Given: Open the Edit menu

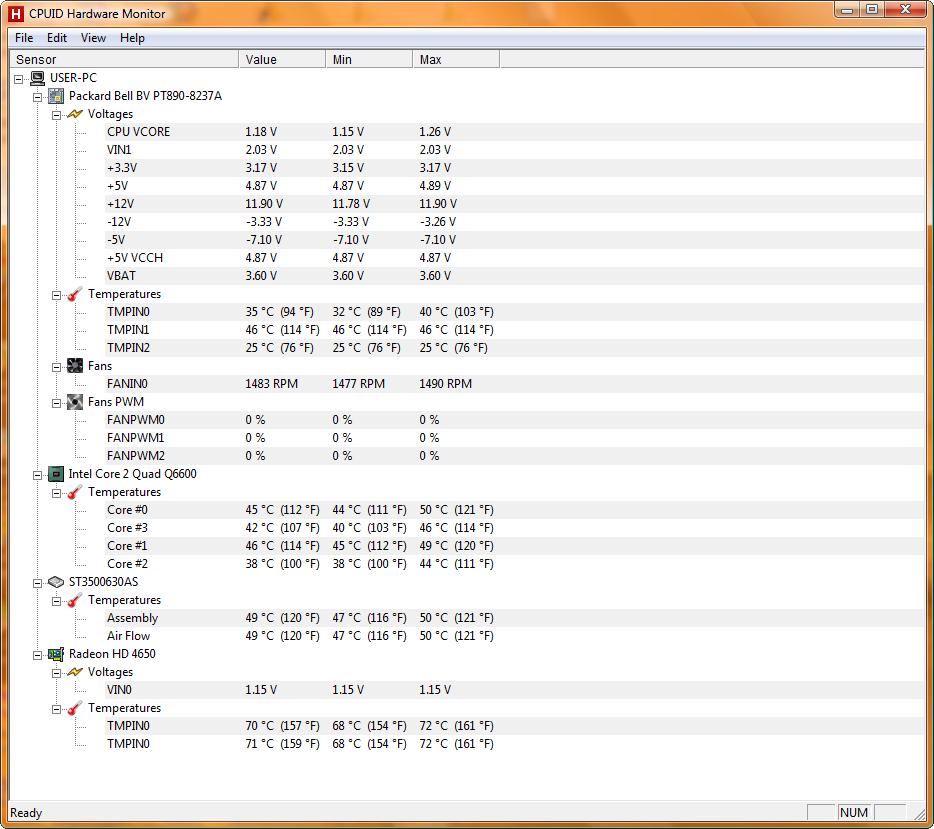Looking at the screenshot, I should 57,38.
